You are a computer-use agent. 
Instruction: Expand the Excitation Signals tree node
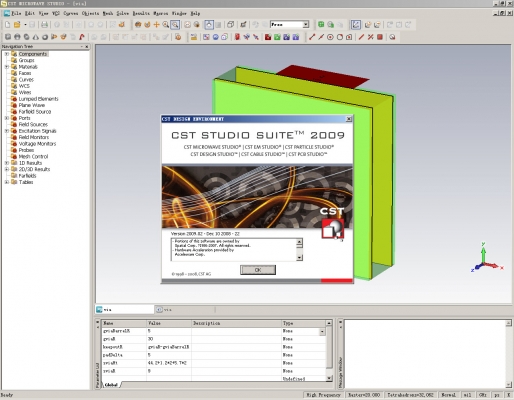point(7,131)
